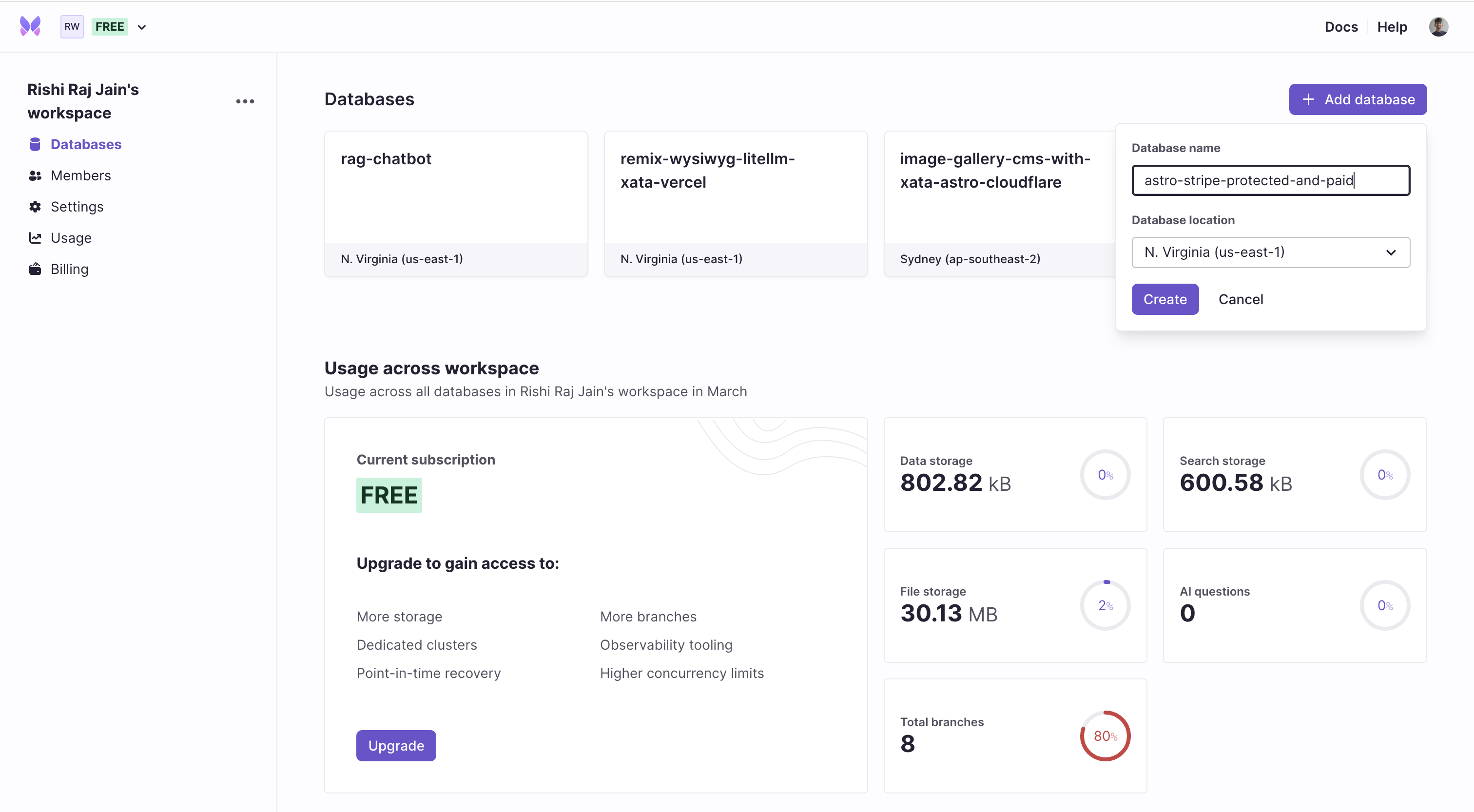Image resolution: width=1474 pixels, height=812 pixels.
Task: Cancel the new database form
Action: (x=1241, y=299)
